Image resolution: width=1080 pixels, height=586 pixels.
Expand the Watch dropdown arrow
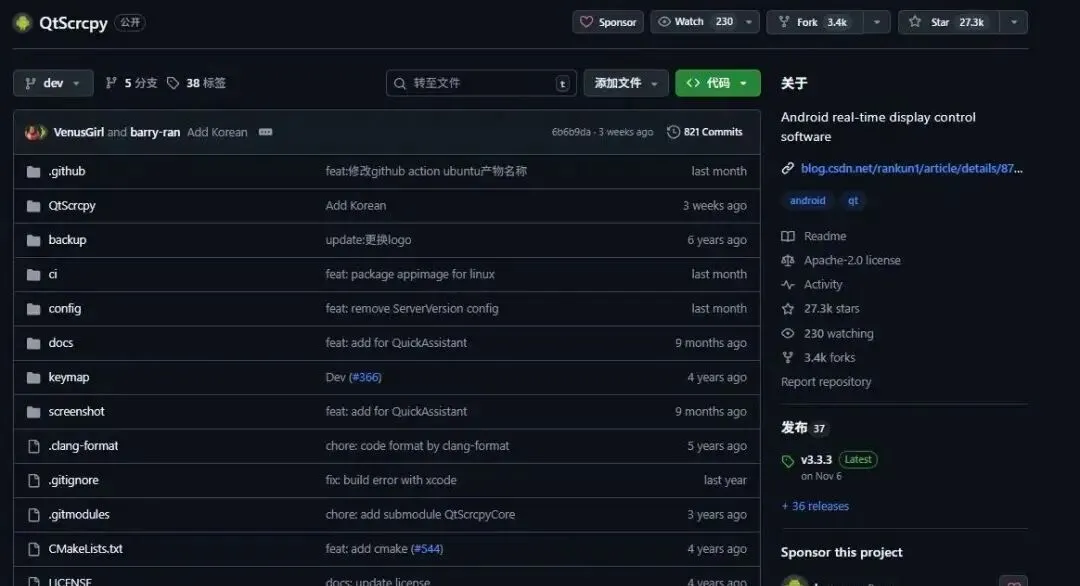749,22
